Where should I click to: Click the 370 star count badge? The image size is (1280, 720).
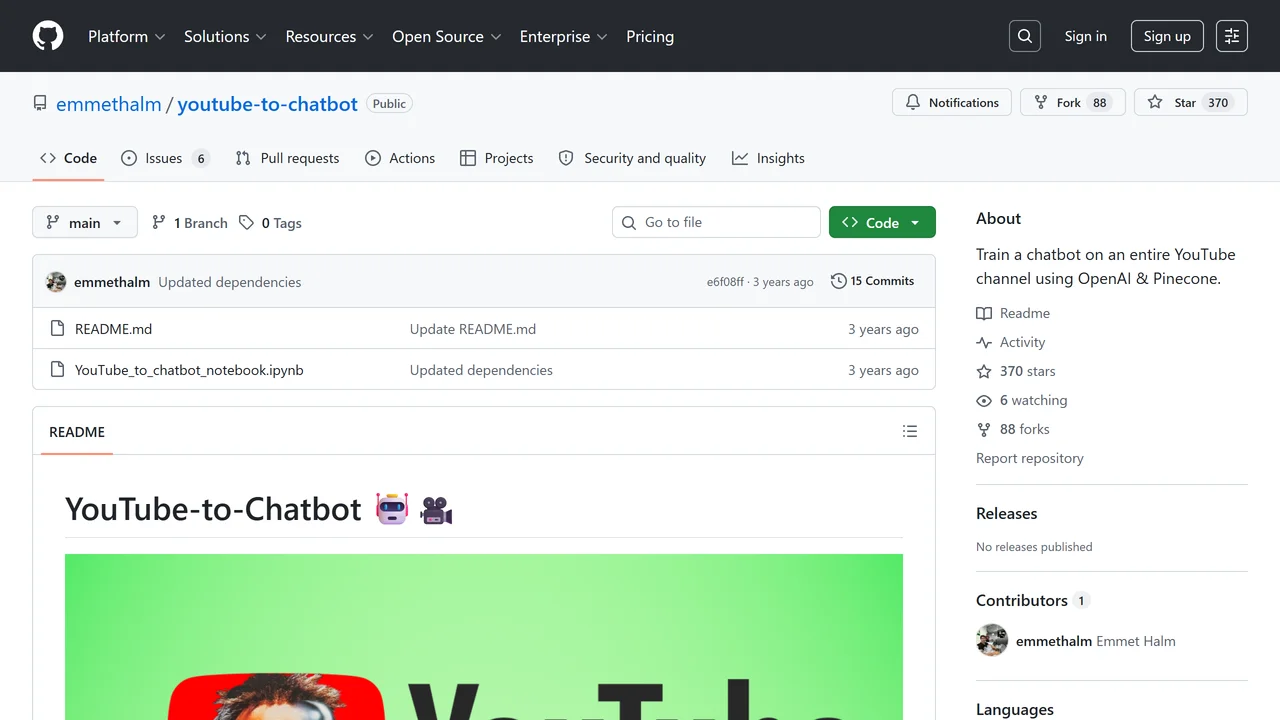pyautogui.click(x=1218, y=103)
